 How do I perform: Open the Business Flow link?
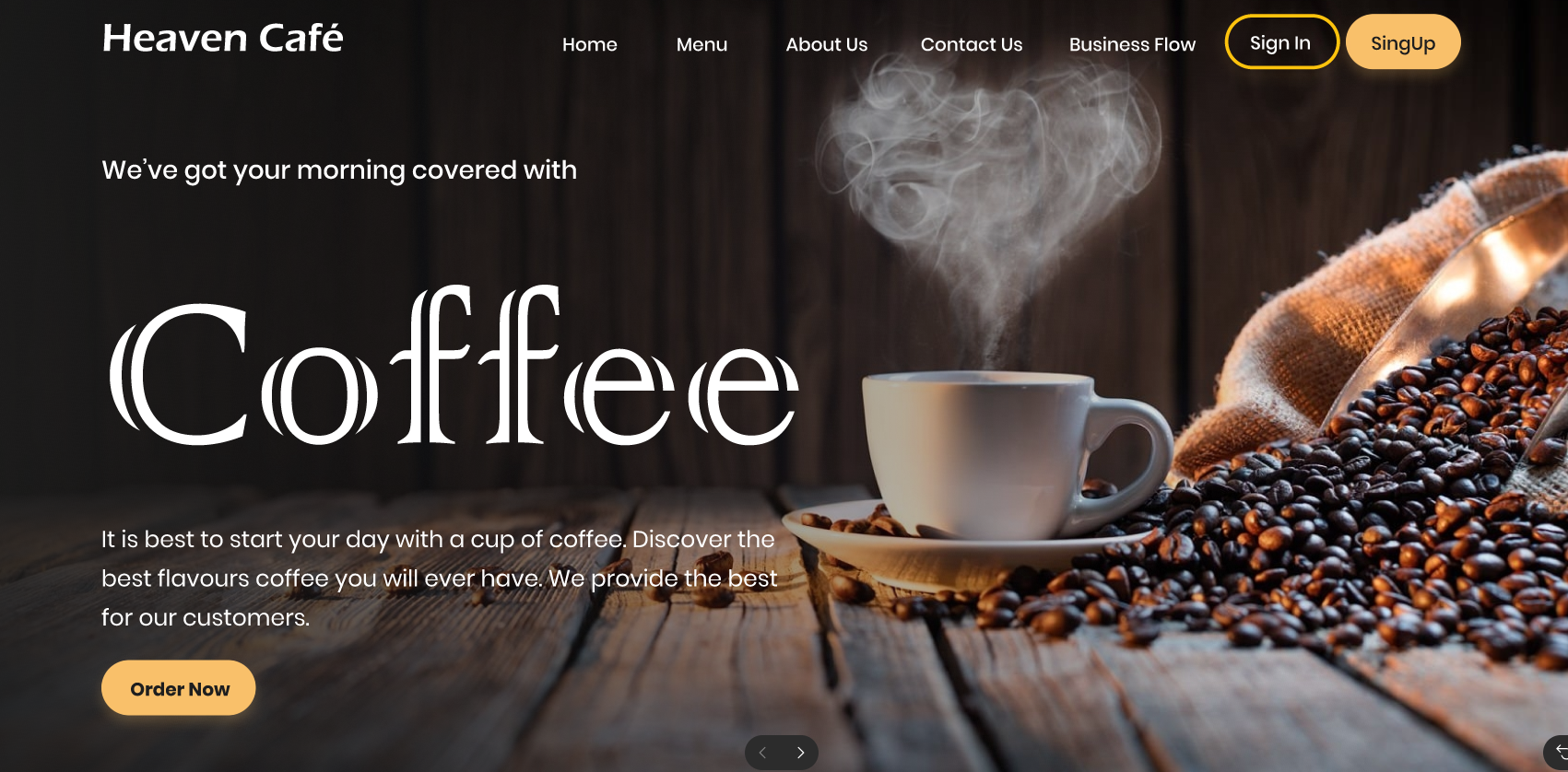point(1132,44)
